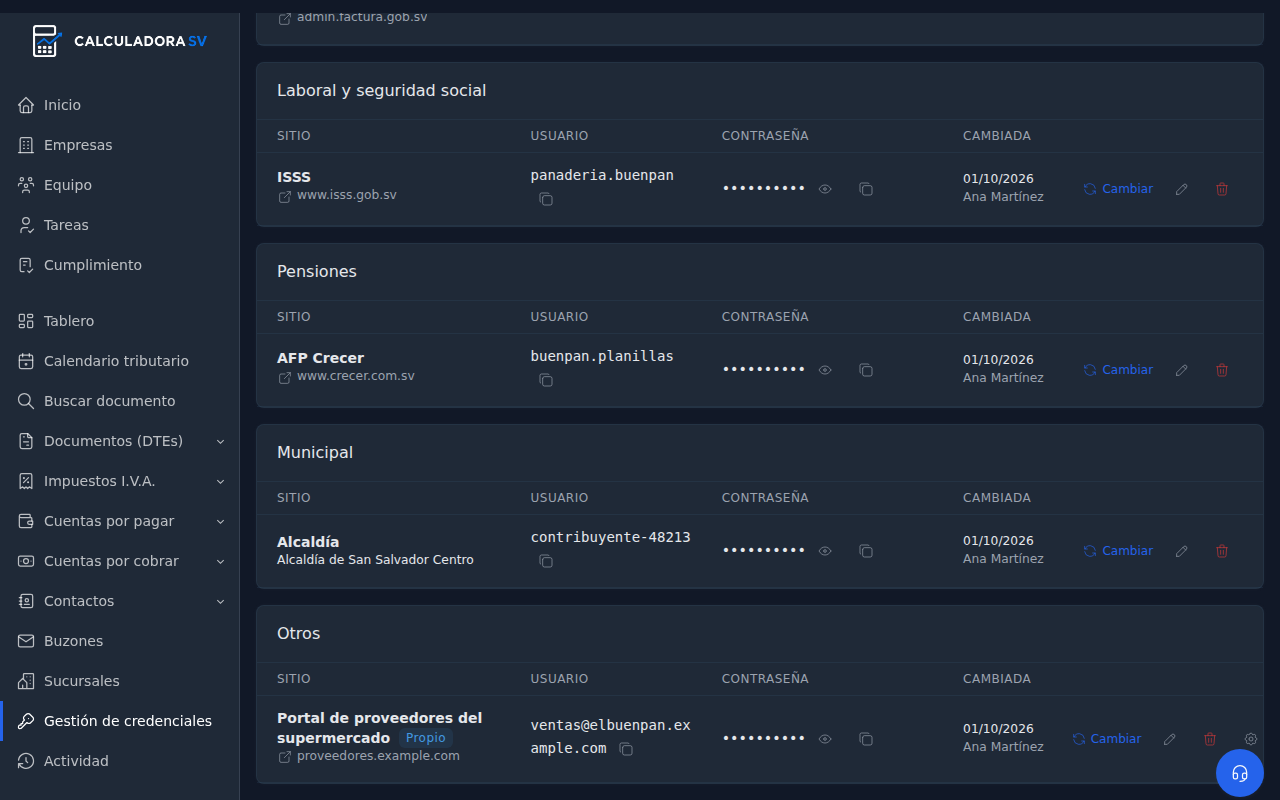Go to Inicio in the sidebar

[120, 105]
